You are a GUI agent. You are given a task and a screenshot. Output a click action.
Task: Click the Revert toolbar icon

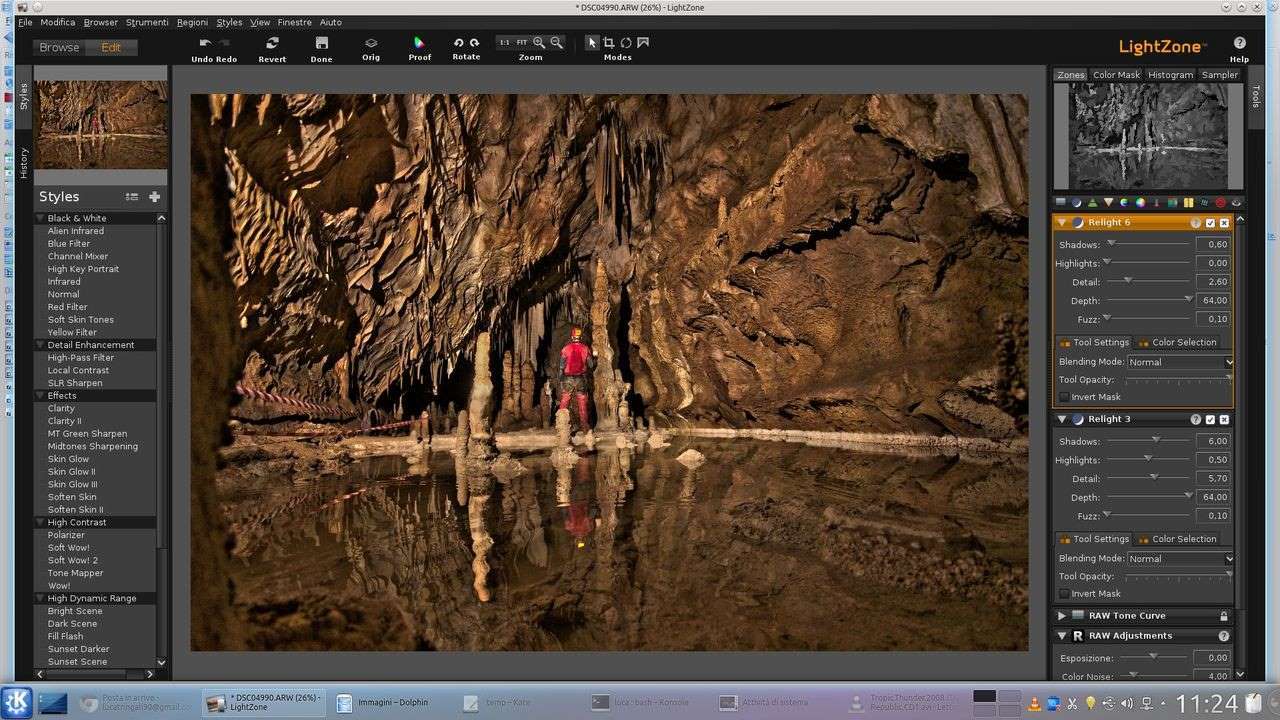(x=272, y=44)
